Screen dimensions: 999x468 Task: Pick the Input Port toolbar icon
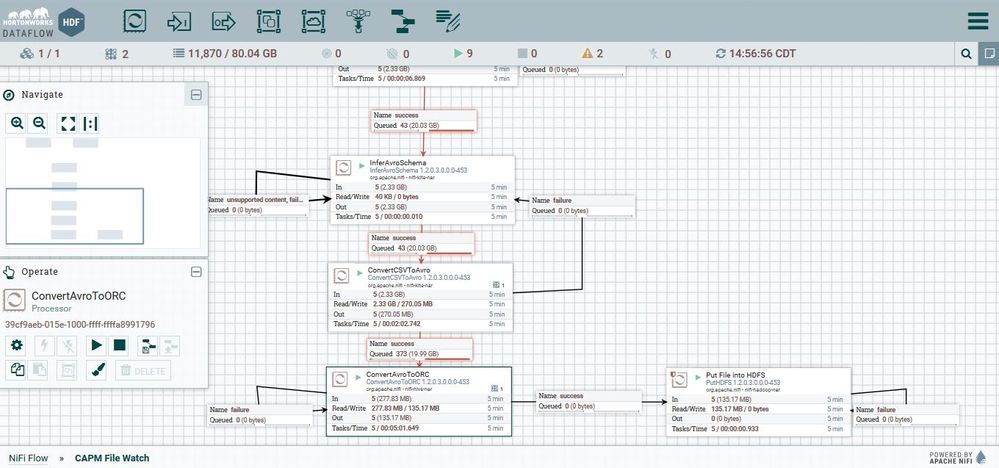(180, 20)
